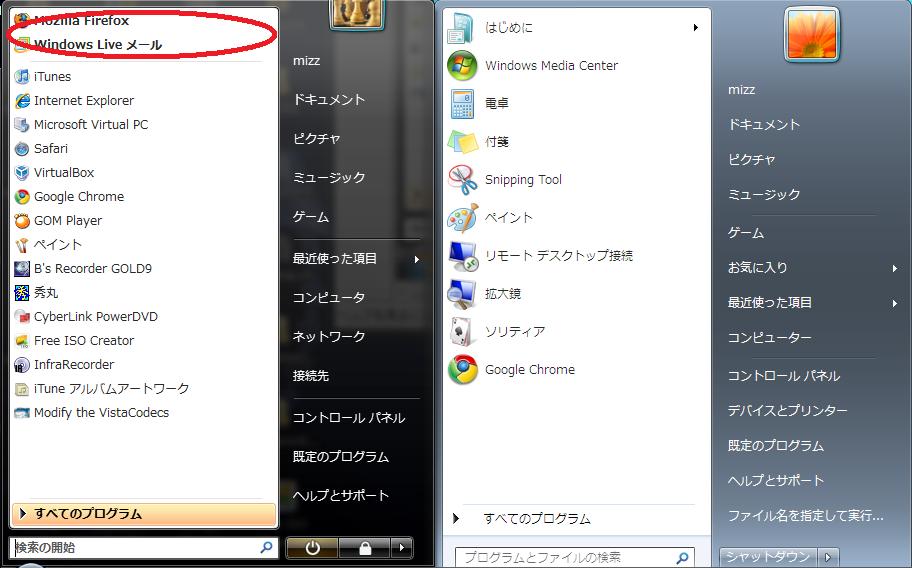The height and width of the screenshot is (568, 912).
Task: Open arrow beside シャットダウン button
Action: tap(828, 557)
